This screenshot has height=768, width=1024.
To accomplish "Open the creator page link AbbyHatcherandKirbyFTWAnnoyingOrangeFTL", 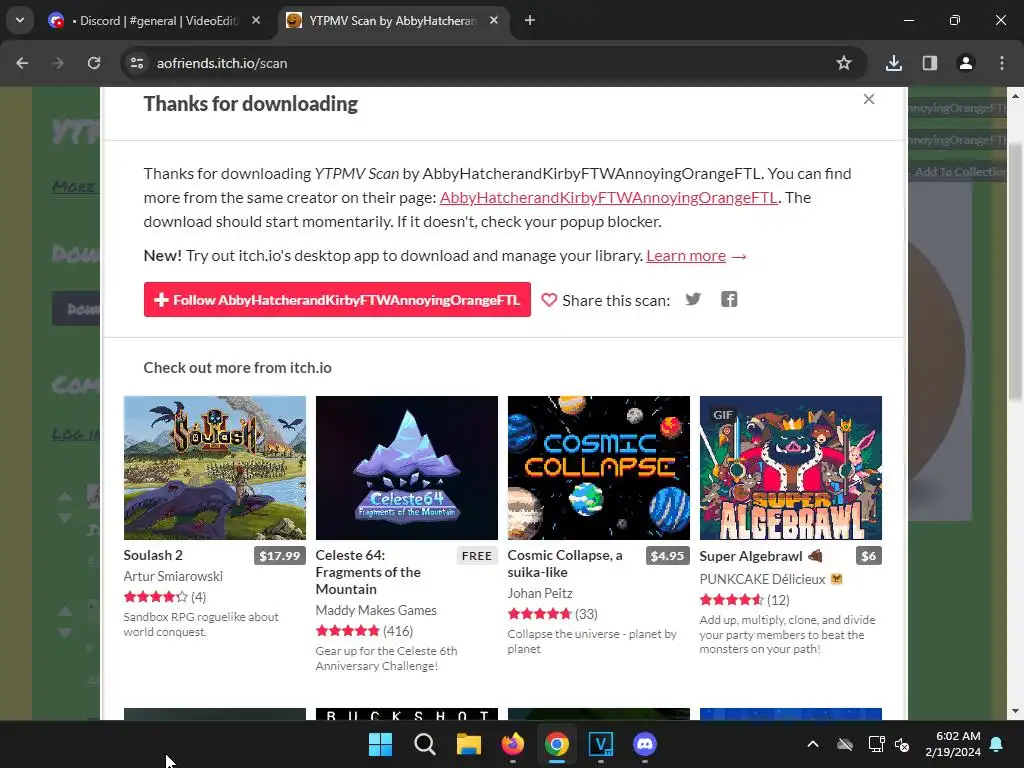I will point(609,198).
